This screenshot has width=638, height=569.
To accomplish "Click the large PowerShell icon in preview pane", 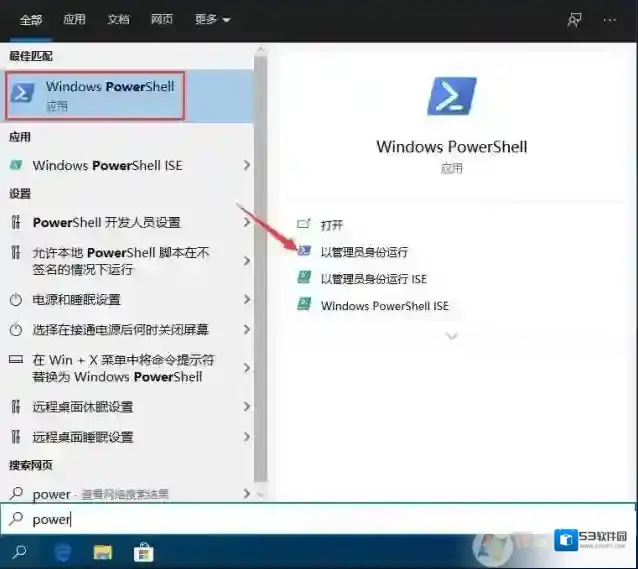I will click(x=451, y=97).
